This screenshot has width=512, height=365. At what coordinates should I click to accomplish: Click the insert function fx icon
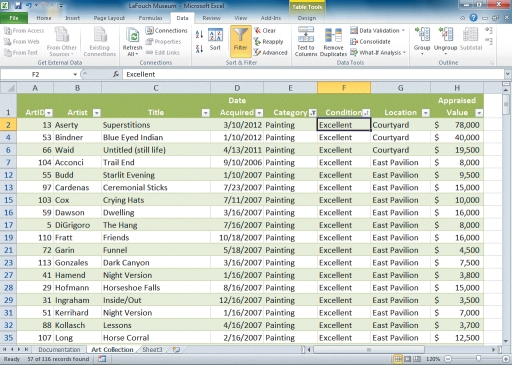(116, 74)
